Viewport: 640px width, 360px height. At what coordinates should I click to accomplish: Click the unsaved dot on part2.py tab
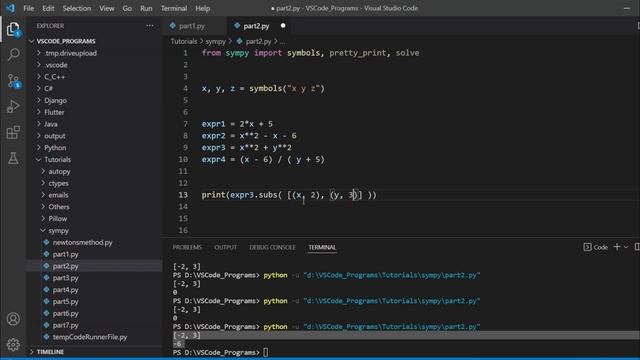click(283, 26)
